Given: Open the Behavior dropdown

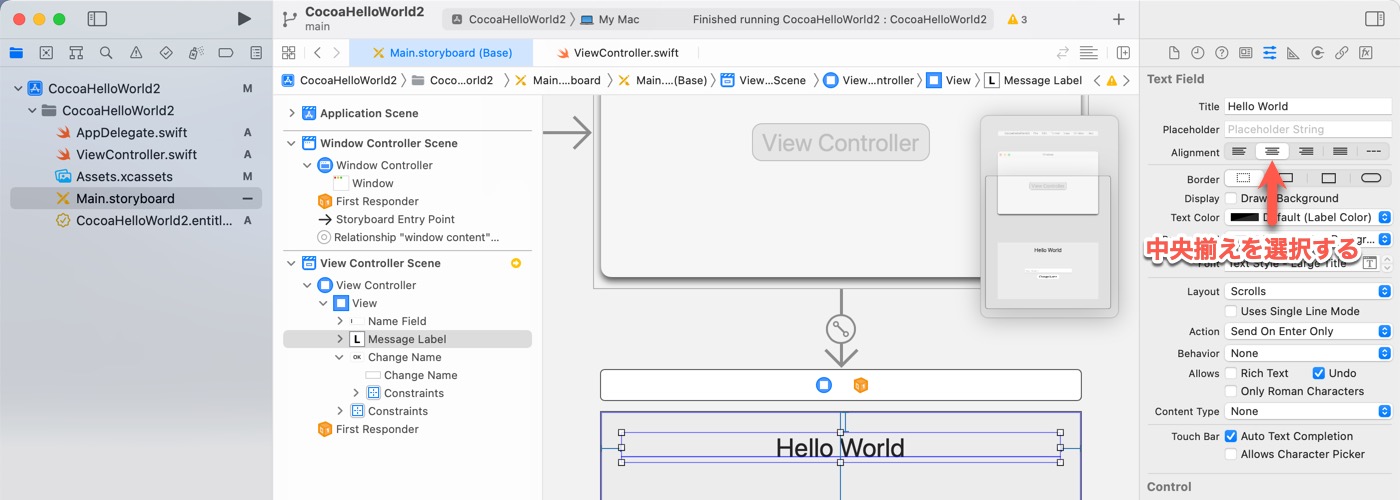Looking at the screenshot, I should [1308, 353].
